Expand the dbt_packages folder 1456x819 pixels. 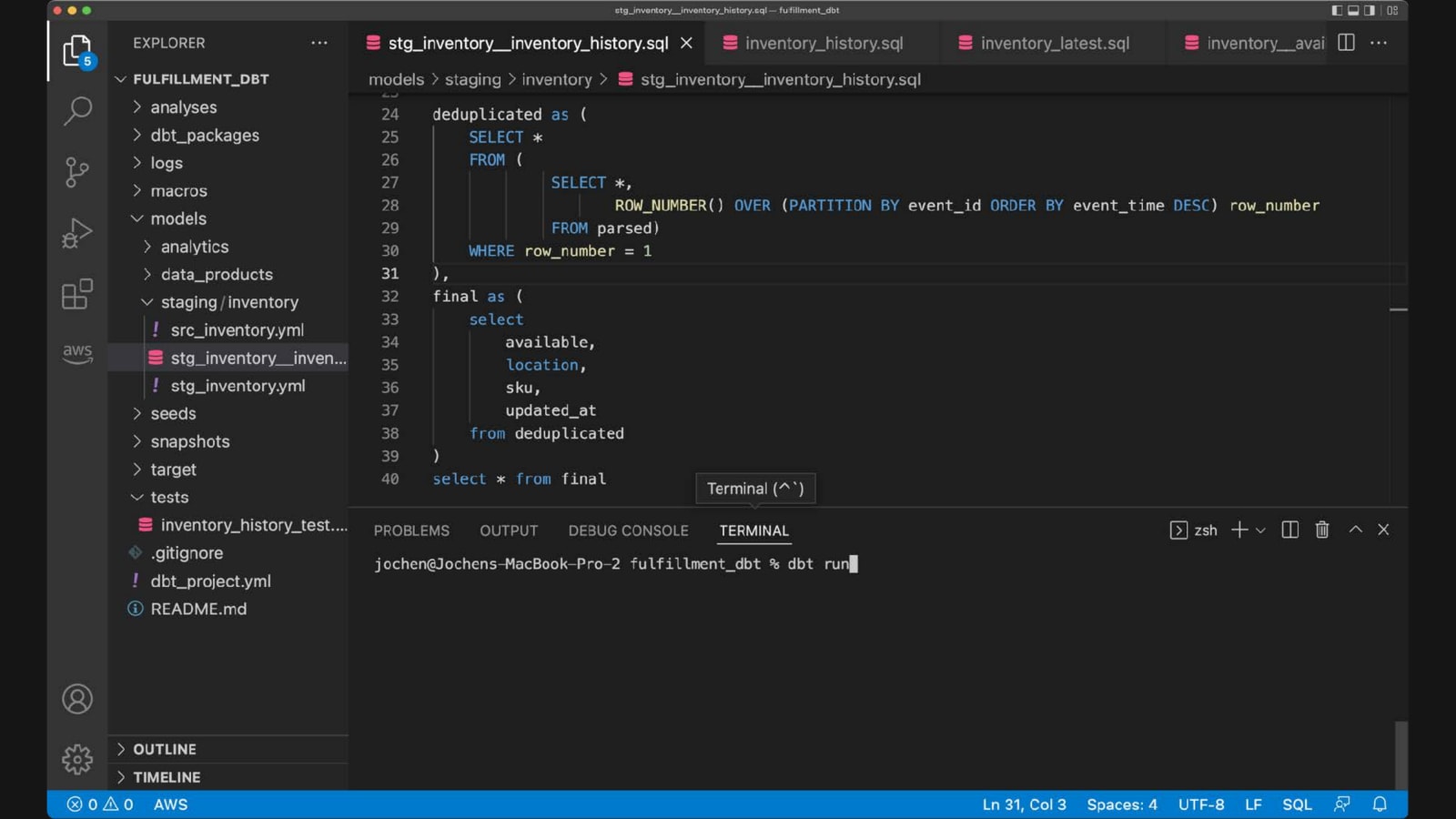227,135
